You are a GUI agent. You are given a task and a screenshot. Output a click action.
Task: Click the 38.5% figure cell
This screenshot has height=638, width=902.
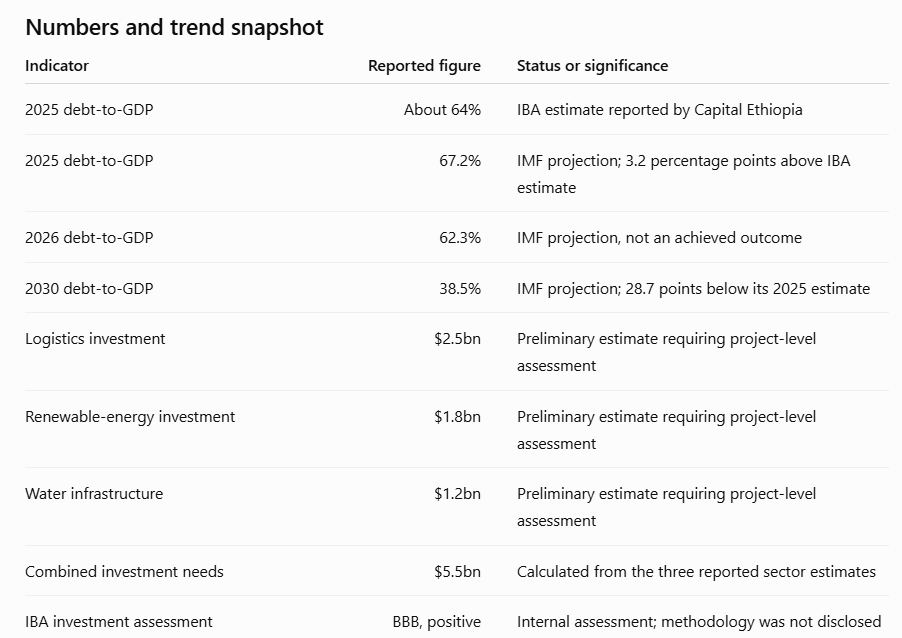click(x=460, y=288)
